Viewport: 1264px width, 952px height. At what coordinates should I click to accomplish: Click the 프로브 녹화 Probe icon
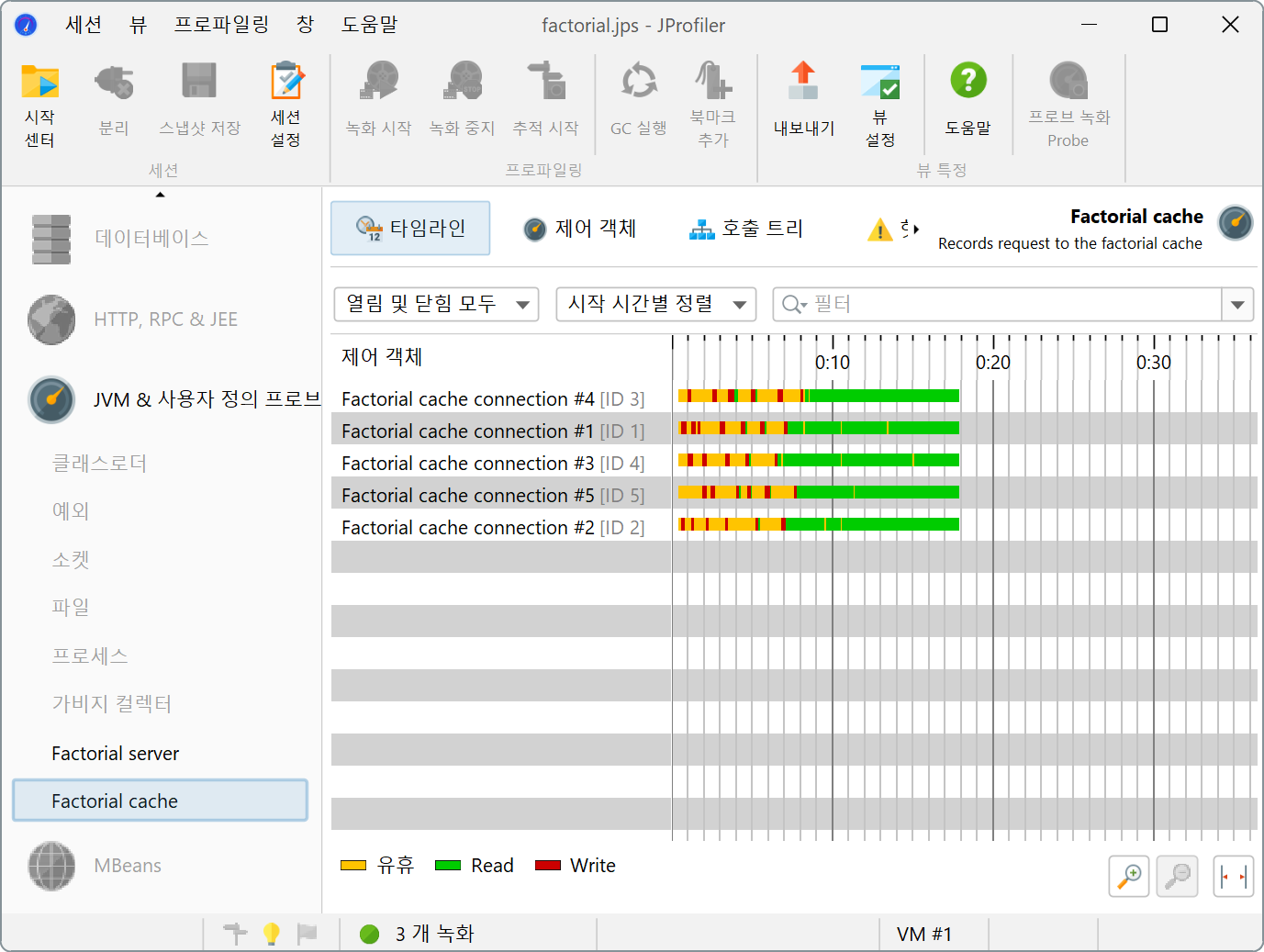pos(1068,105)
